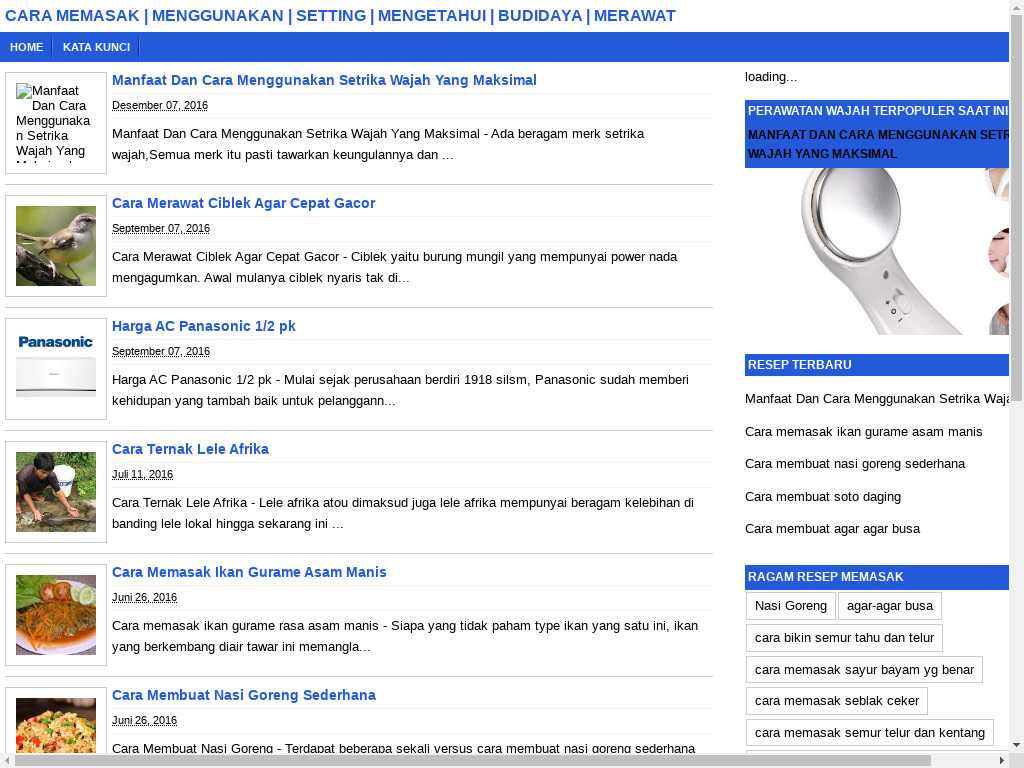Open the HOME menu item

(x=27, y=47)
